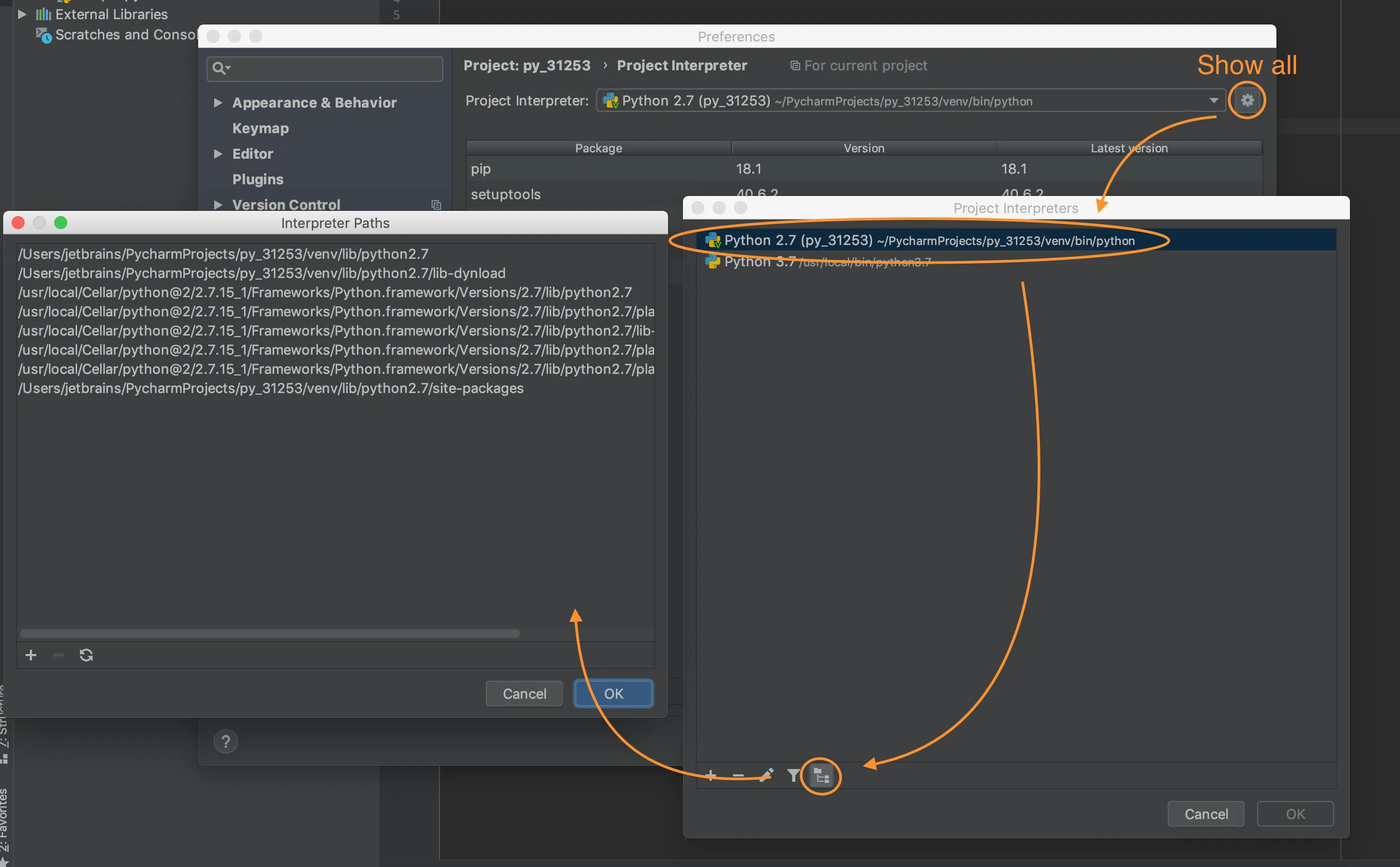The image size is (1400, 867).
Task: Expand the External Libraries tree node
Action: [x=22, y=14]
